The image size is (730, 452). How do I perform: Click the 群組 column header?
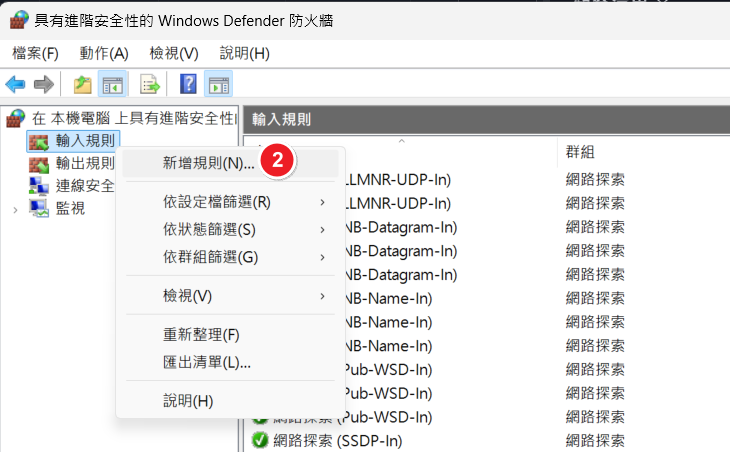tap(580, 152)
